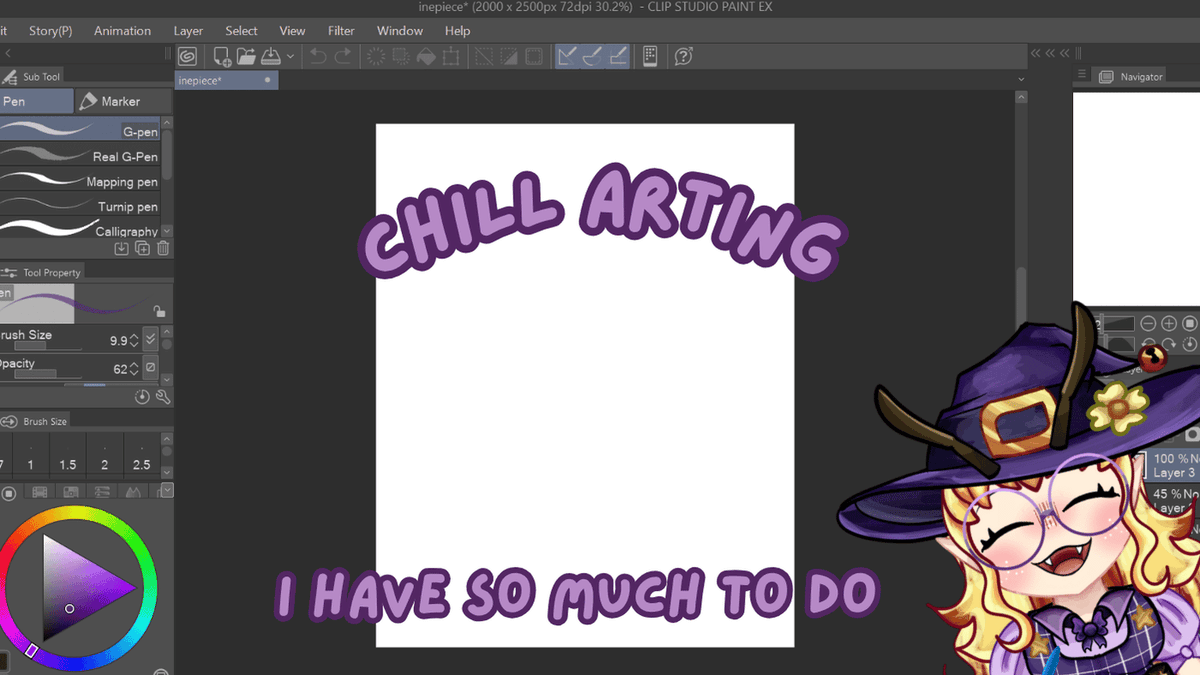
Task: Open the Help menu
Action: (457, 31)
